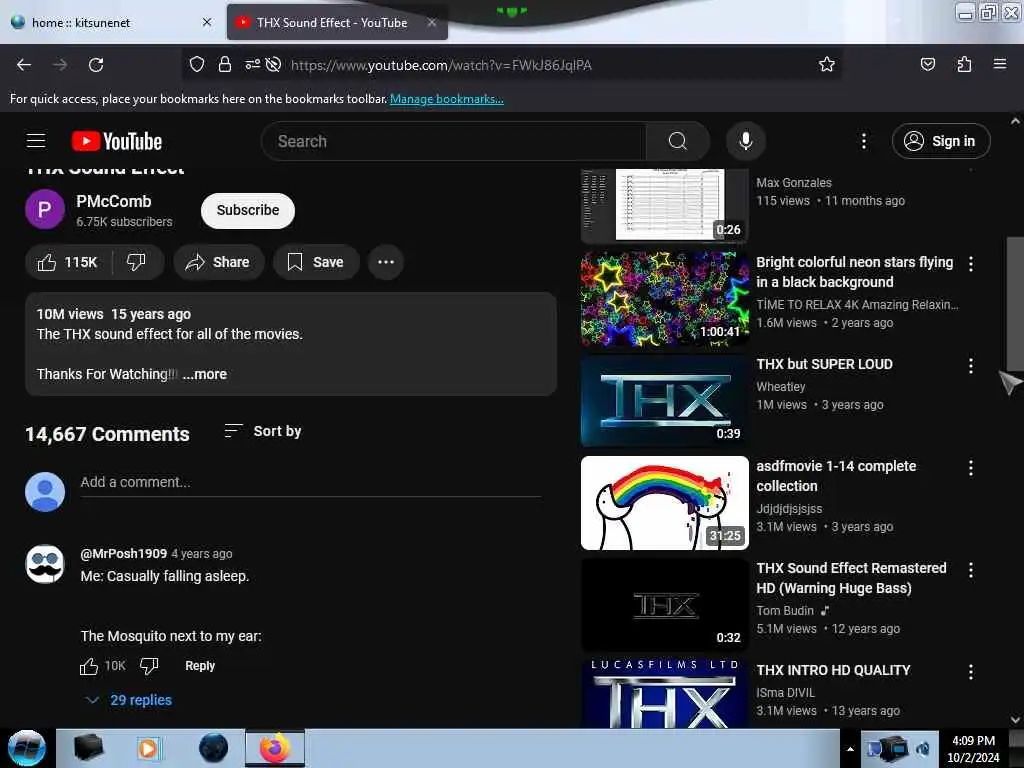Viewport: 1024px width, 768px height.
Task: Play the THX Remastered 0:32 thumbnail
Action: 665,605
